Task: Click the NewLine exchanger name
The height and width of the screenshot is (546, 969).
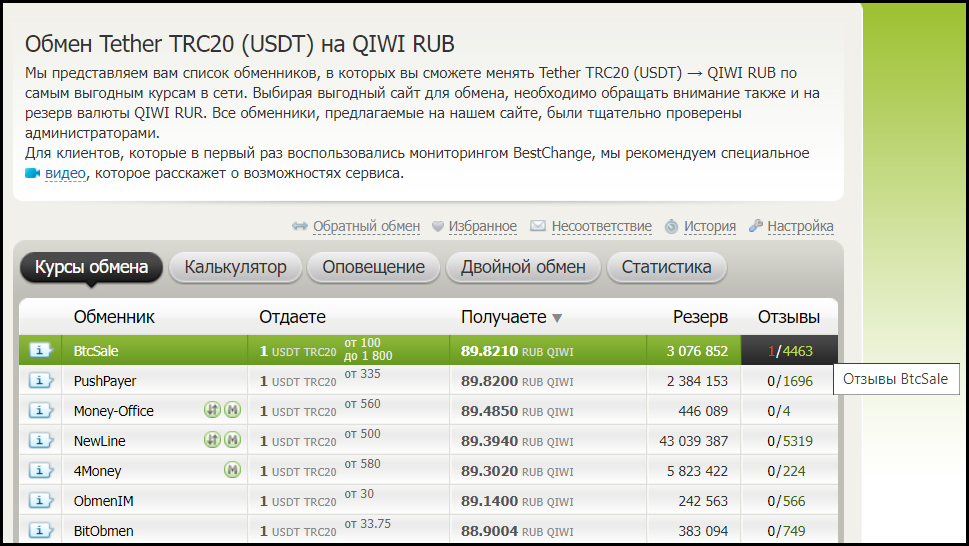Action: [99, 441]
